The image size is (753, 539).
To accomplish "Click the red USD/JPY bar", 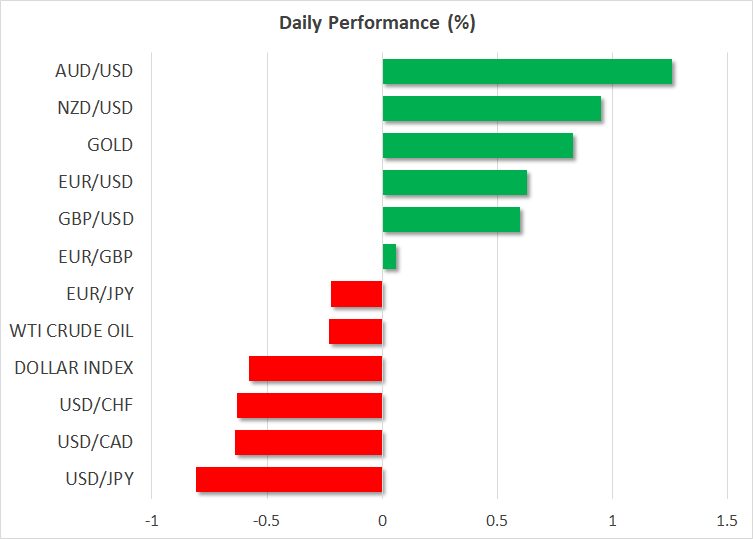I will pos(289,479).
